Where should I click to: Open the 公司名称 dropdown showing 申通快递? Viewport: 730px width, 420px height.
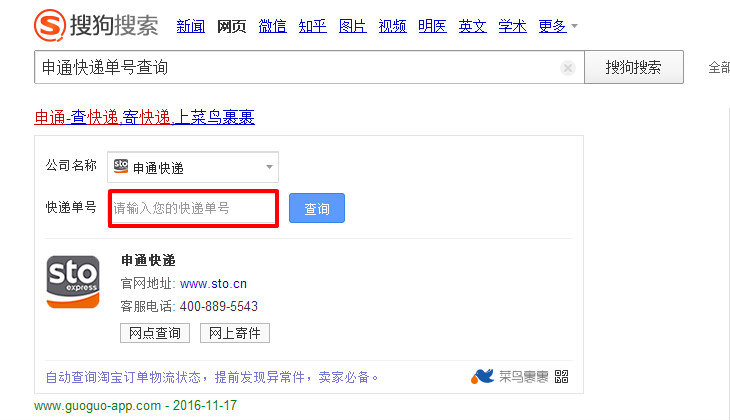click(x=193, y=167)
